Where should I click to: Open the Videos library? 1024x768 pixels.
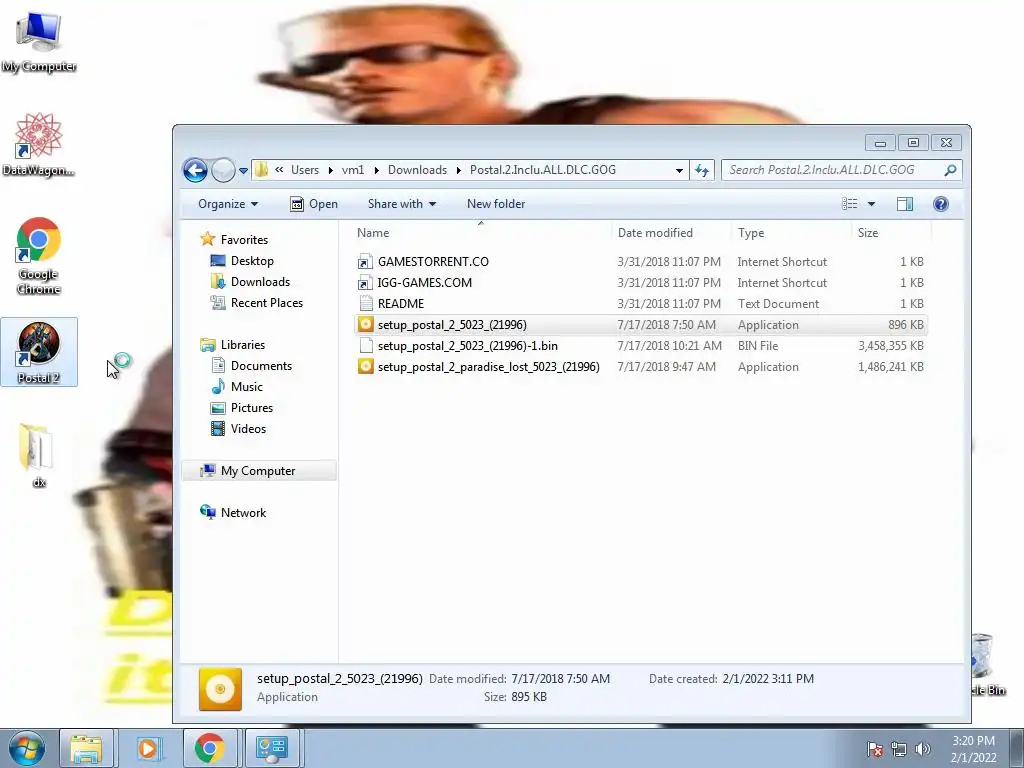point(248,428)
